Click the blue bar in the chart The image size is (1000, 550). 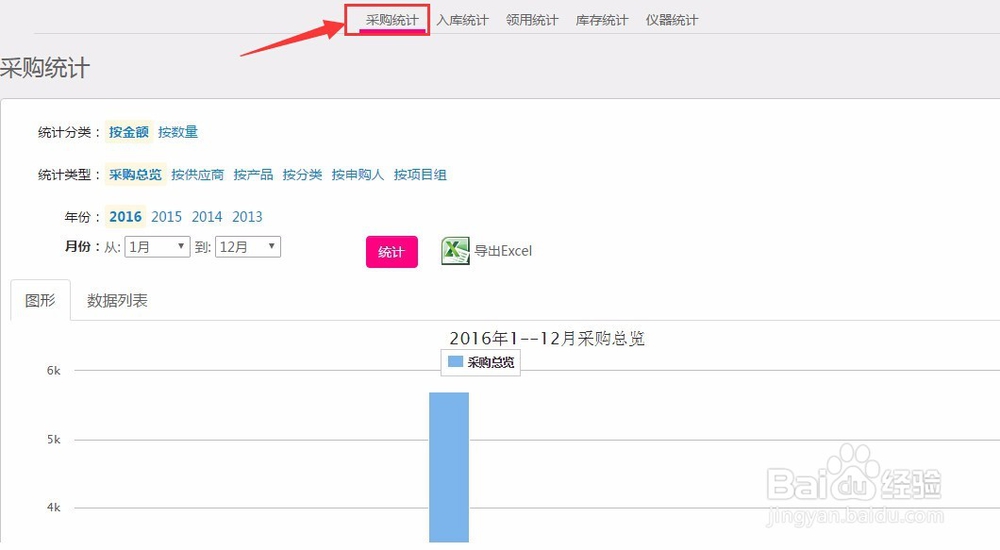click(x=449, y=467)
